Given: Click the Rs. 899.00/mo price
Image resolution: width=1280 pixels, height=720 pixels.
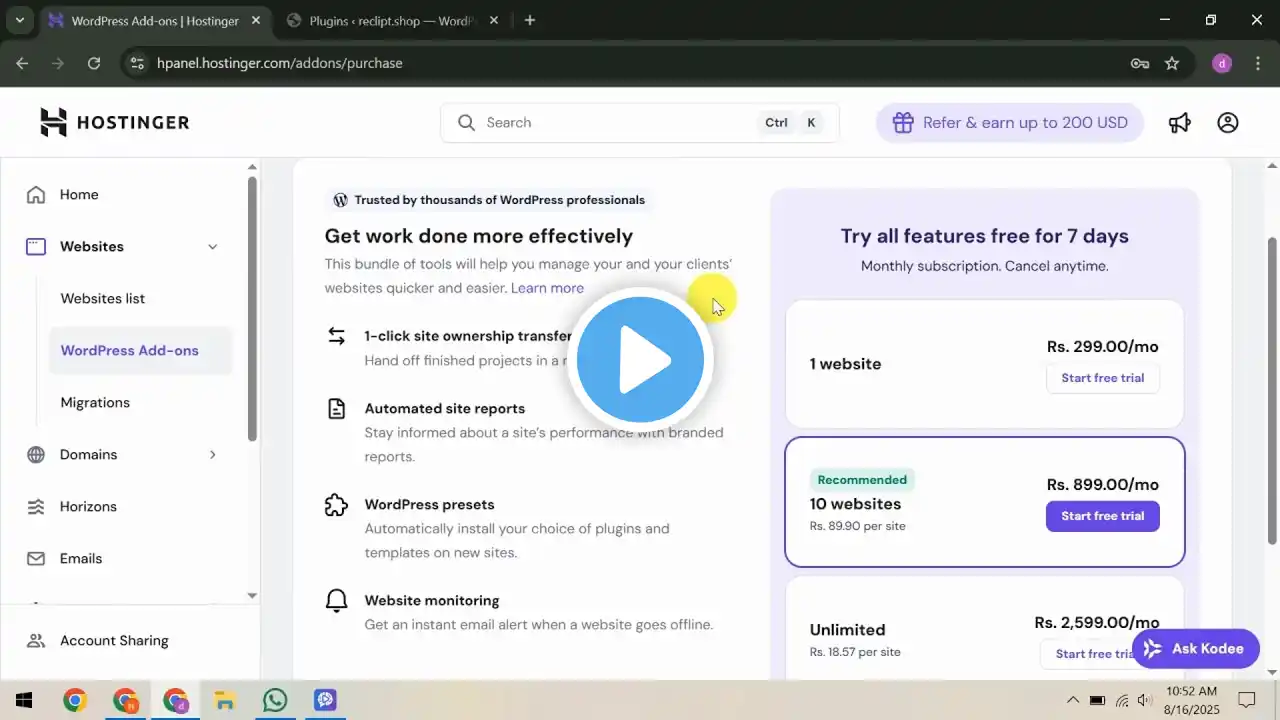Looking at the screenshot, I should [1103, 485].
